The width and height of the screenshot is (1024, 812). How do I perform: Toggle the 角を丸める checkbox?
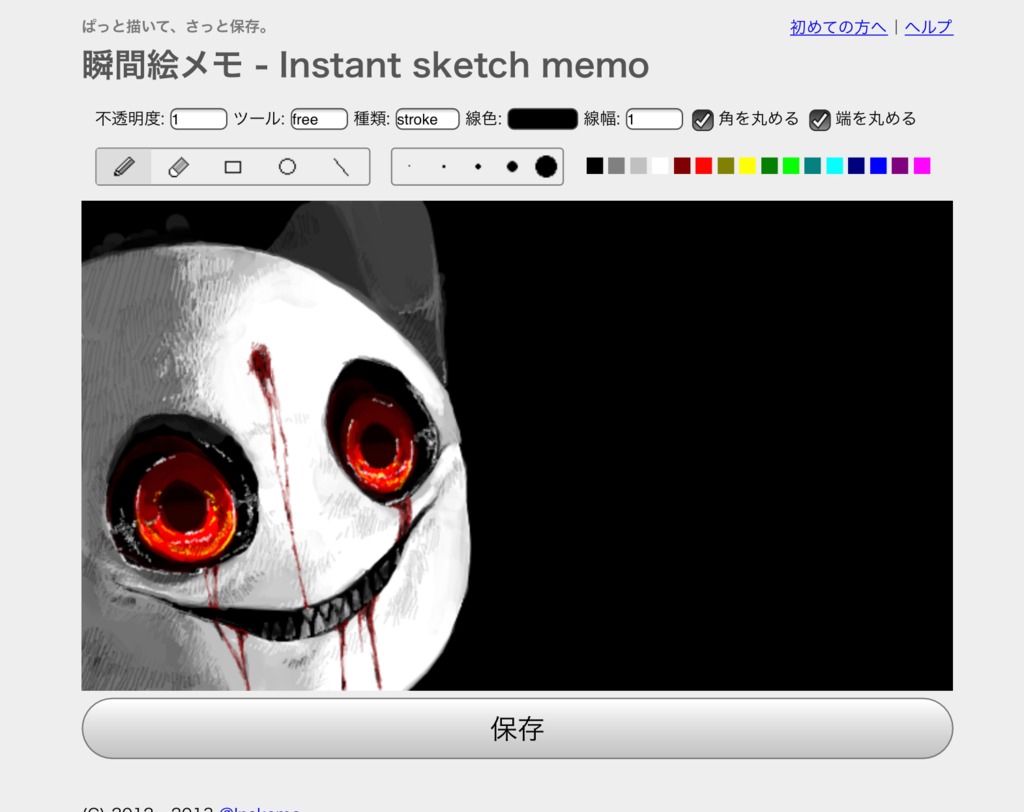pyautogui.click(x=703, y=120)
